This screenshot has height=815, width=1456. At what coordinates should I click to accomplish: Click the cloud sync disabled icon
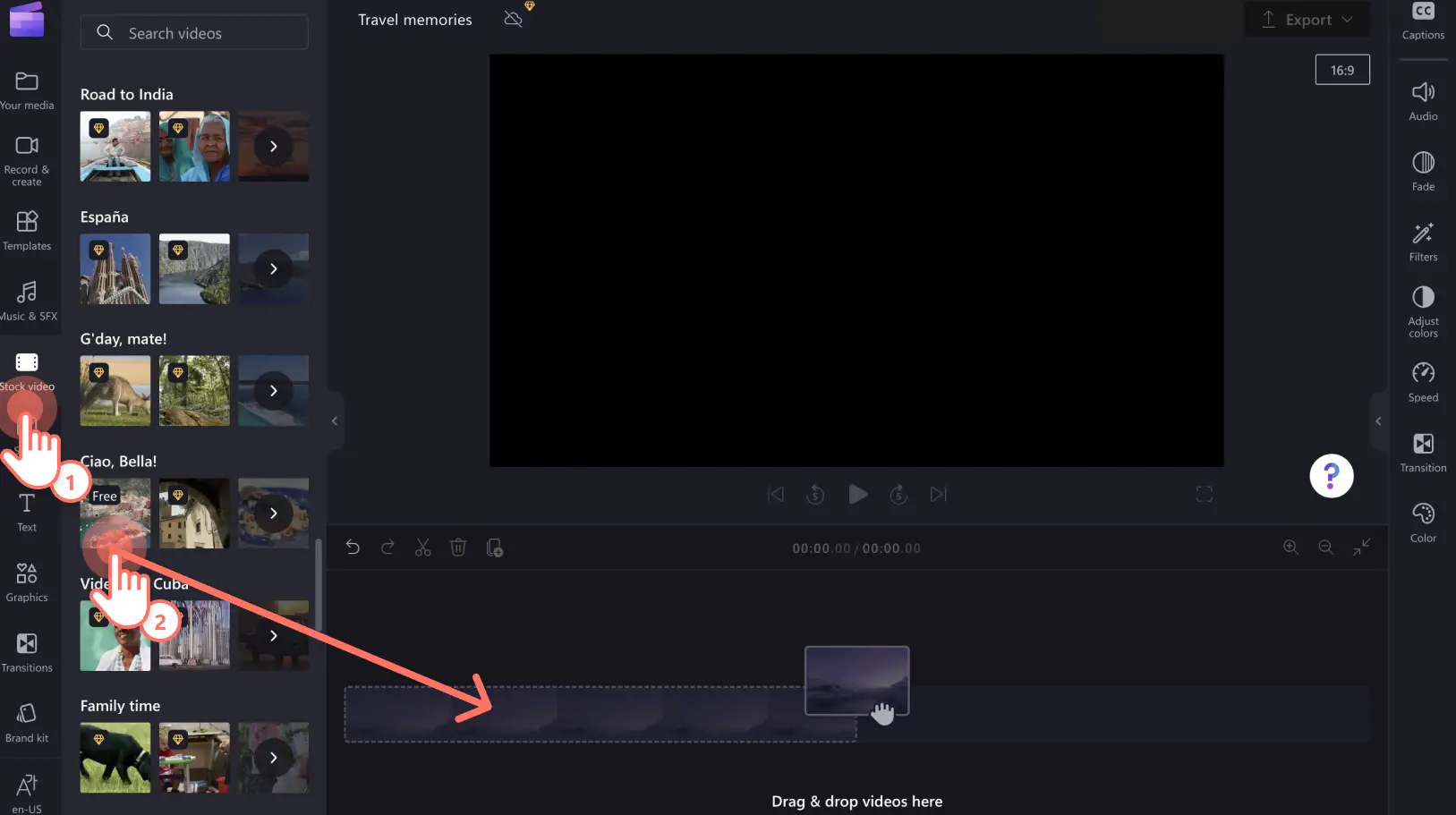(513, 19)
